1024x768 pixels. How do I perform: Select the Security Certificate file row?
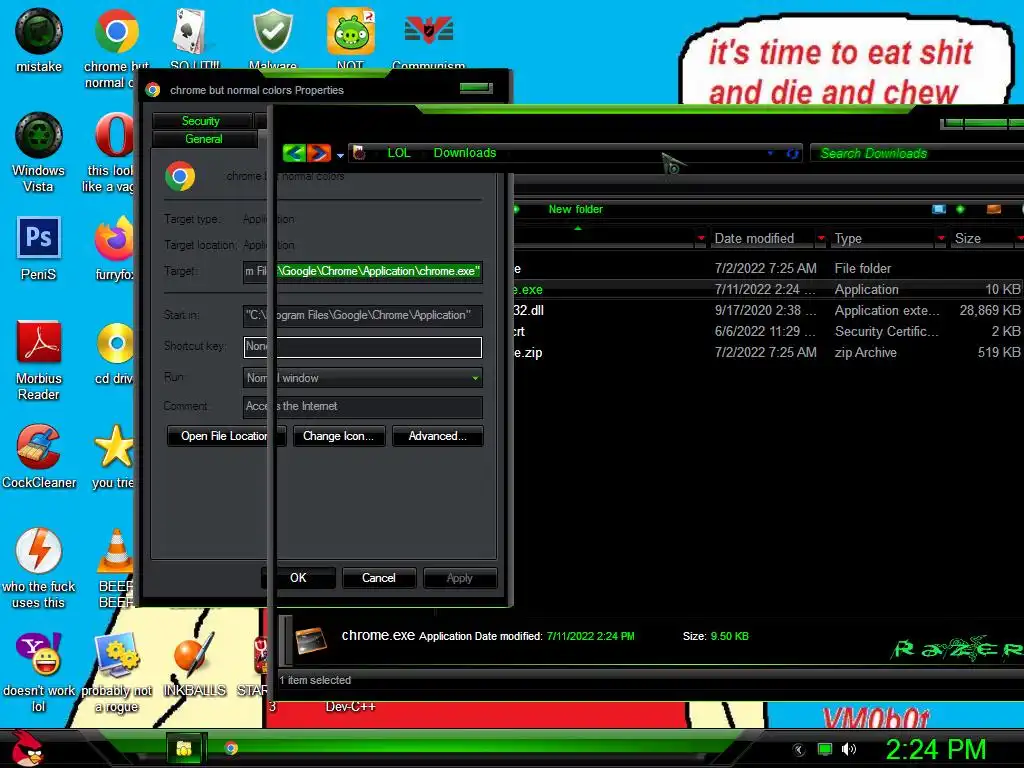768,331
